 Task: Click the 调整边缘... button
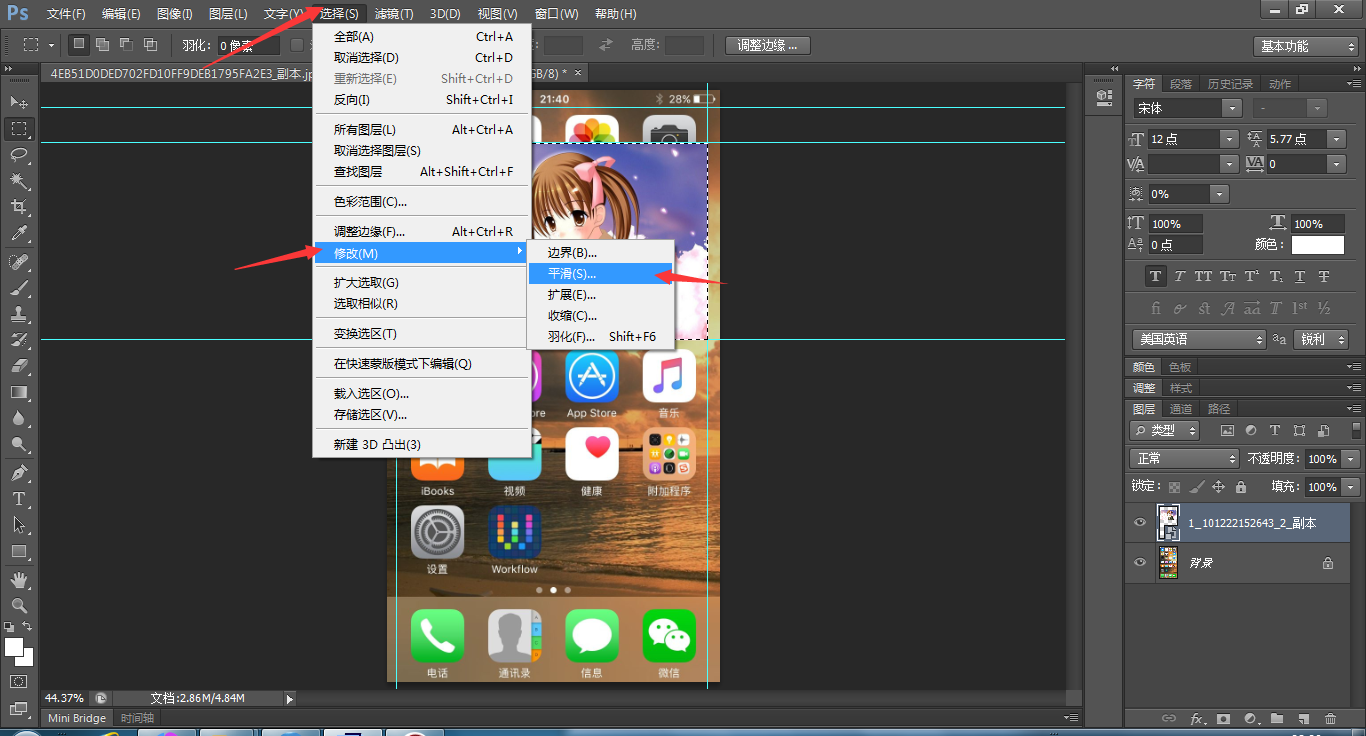click(x=768, y=45)
